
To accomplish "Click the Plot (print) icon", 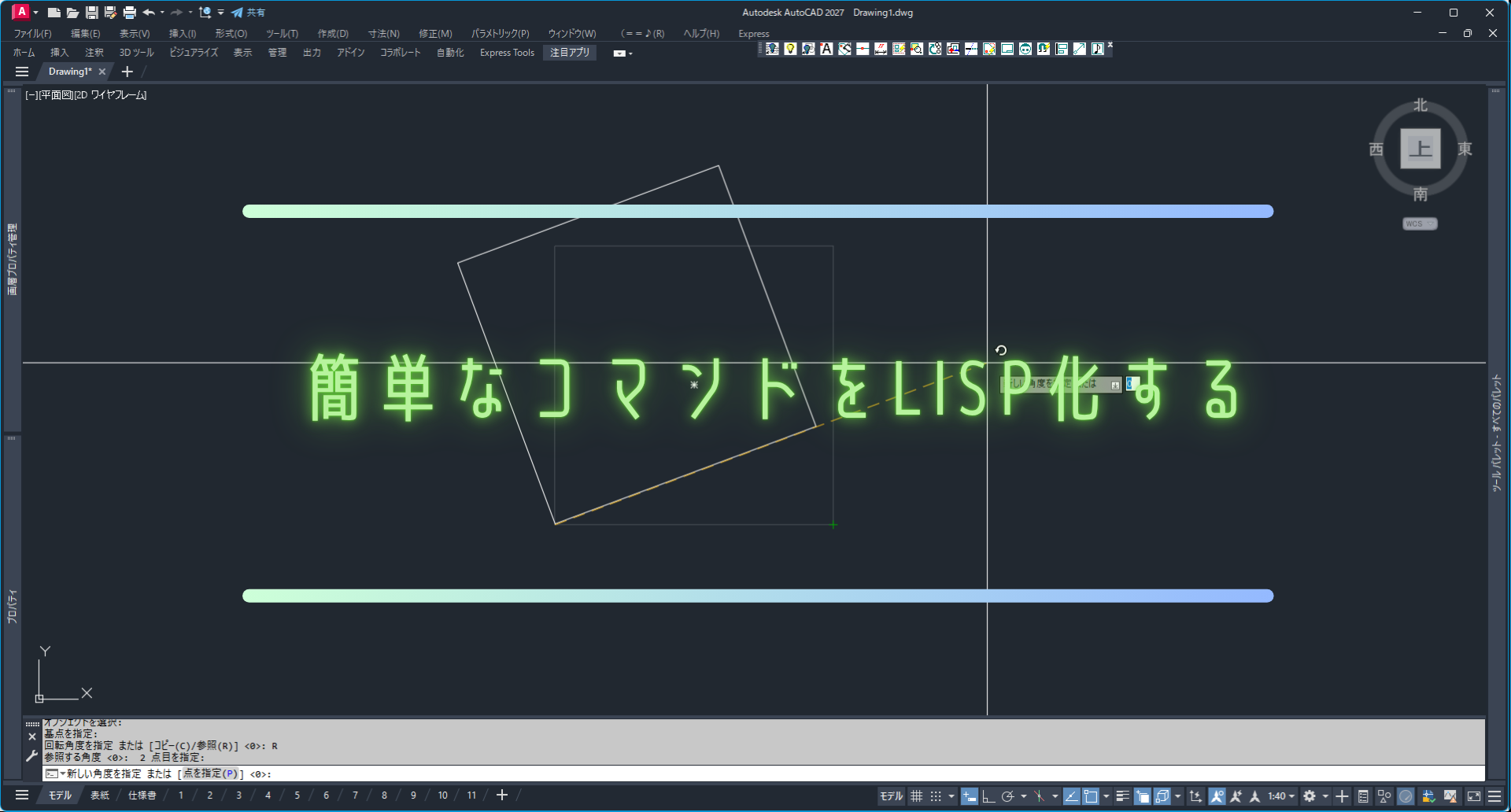I will (x=130, y=13).
